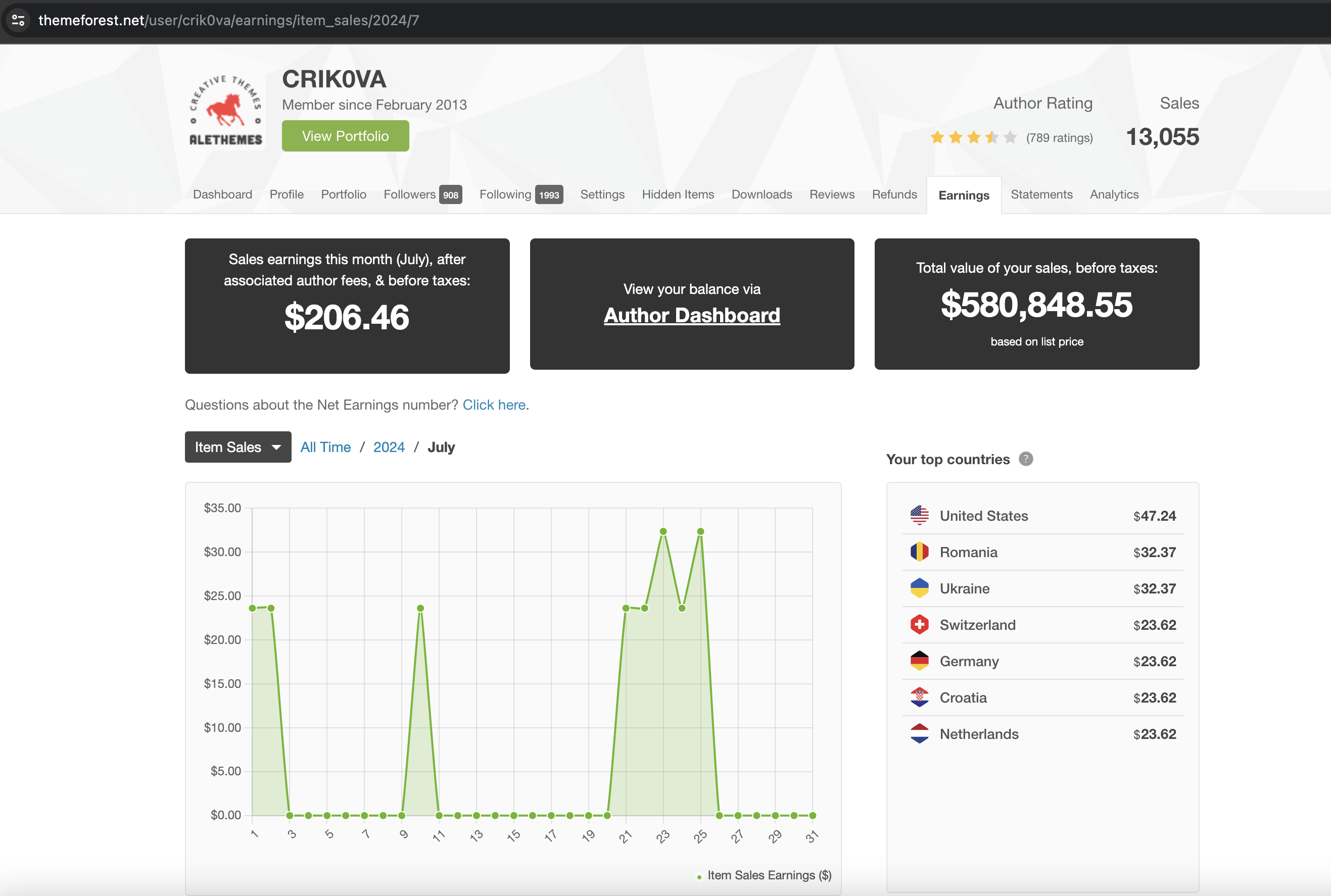Open the Refunds tab
This screenshot has height=896, width=1331.
[894, 194]
